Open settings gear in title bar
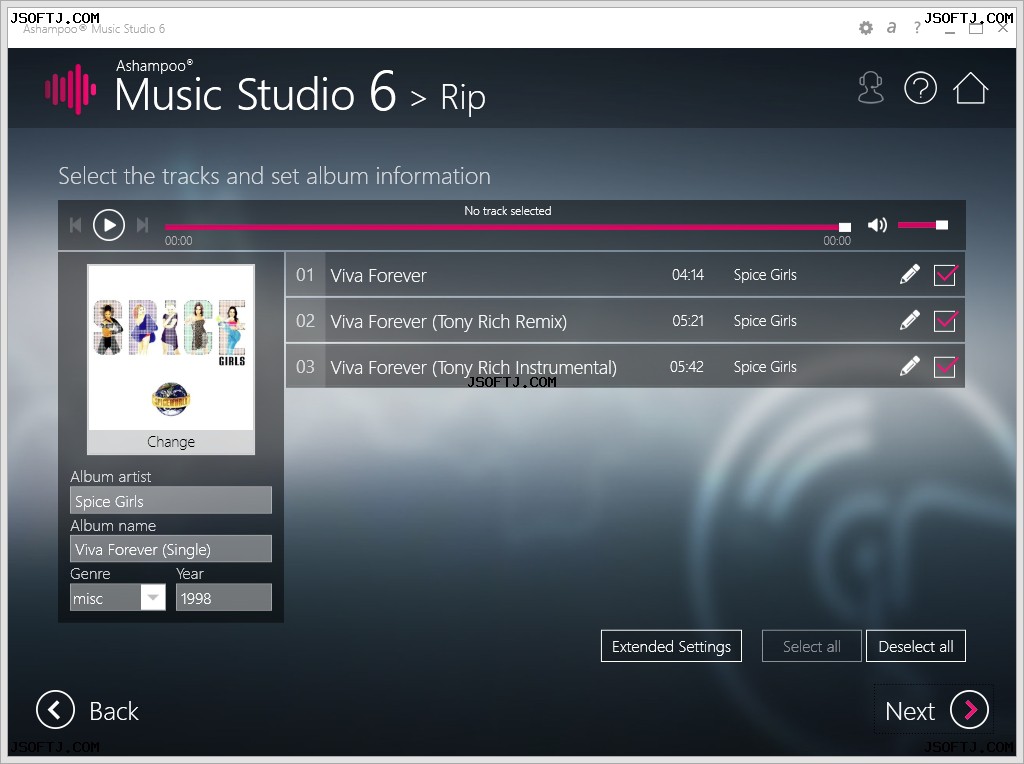Image resolution: width=1024 pixels, height=764 pixels. 866,27
